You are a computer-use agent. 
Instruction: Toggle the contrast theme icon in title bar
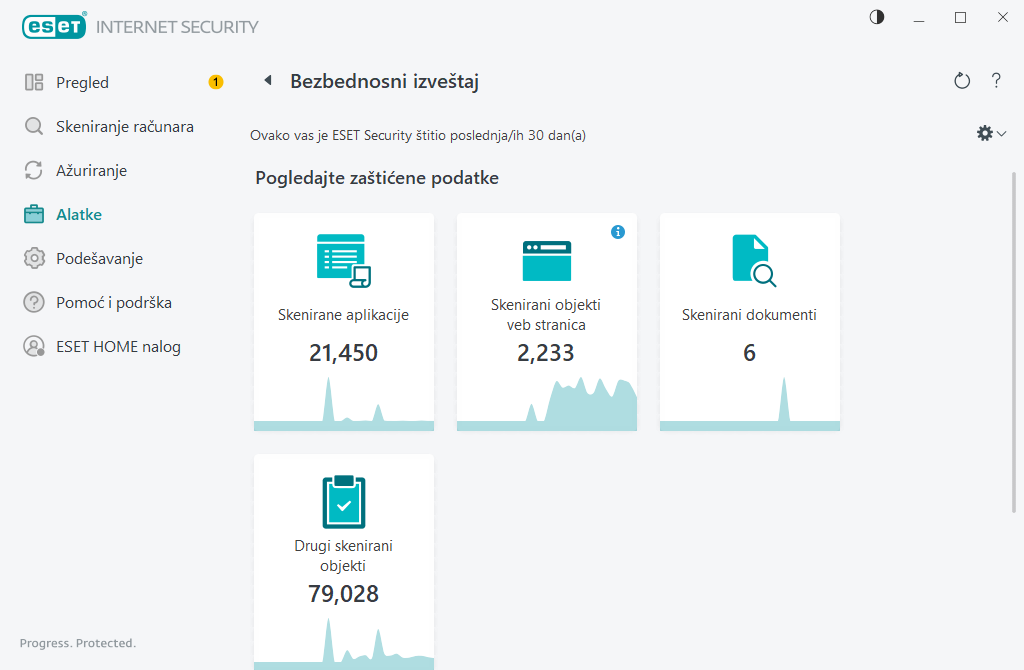(x=877, y=17)
